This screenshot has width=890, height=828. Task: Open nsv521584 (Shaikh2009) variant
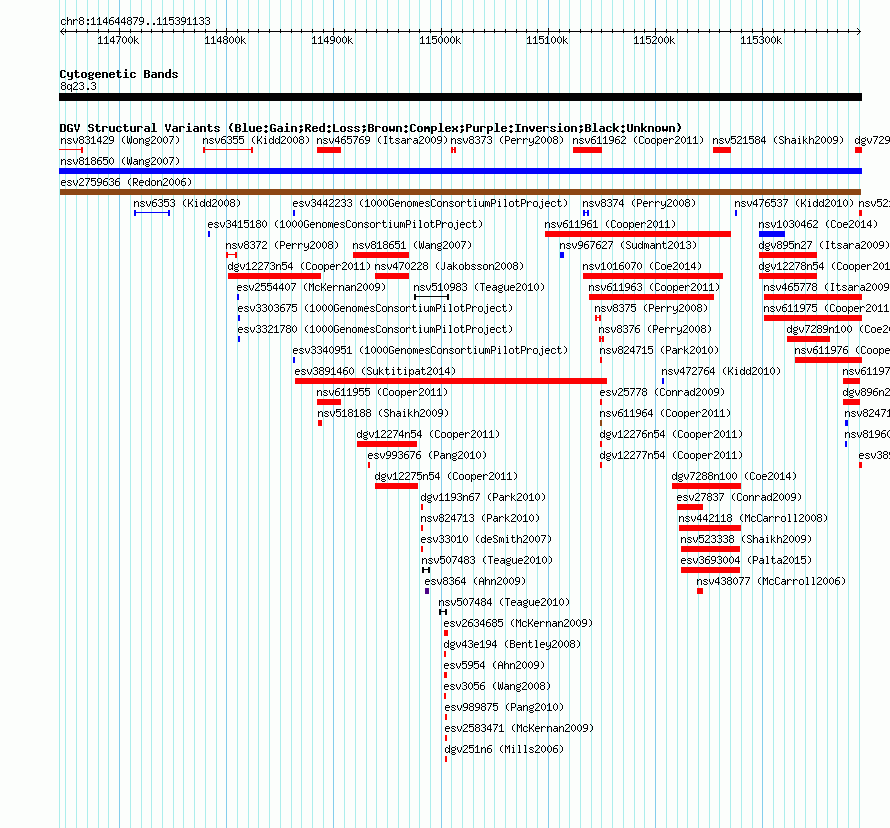(x=778, y=140)
